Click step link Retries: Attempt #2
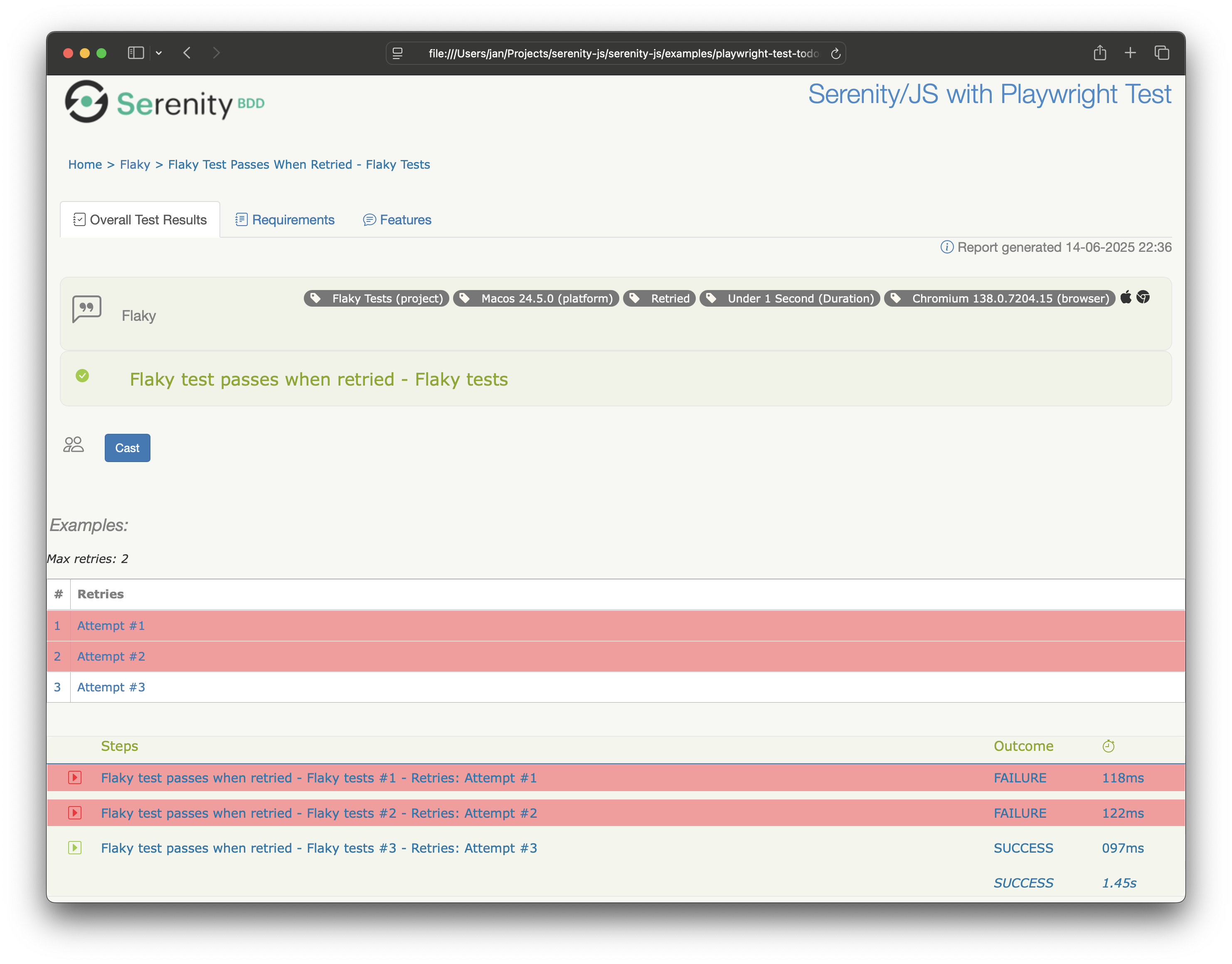This screenshot has width=1232, height=964. tap(319, 813)
